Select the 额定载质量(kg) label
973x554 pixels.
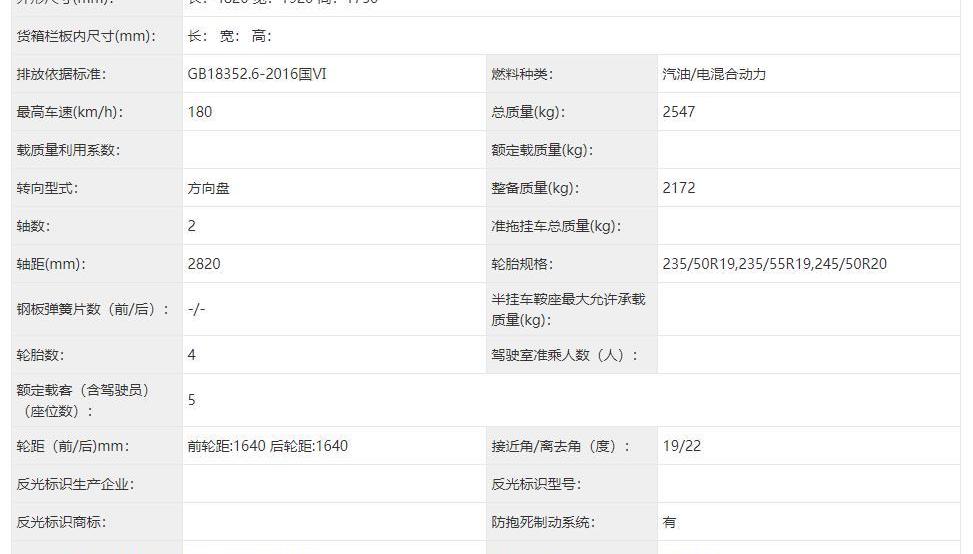[x=542, y=150]
